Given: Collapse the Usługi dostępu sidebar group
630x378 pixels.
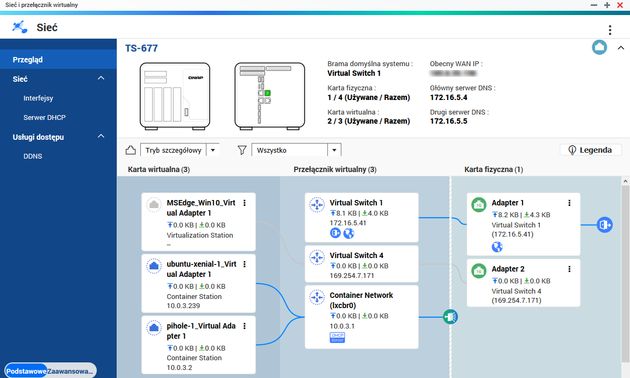Looking at the screenshot, I should pyautogui.click(x=101, y=137).
